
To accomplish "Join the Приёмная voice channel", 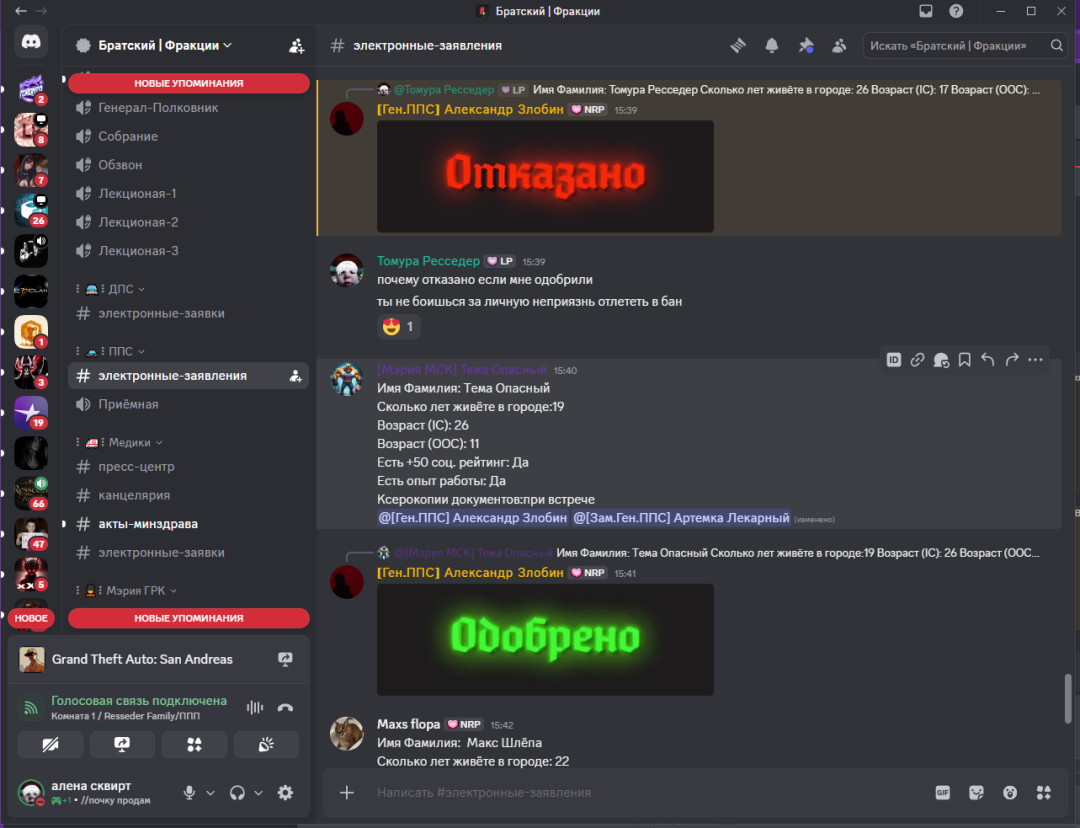I will 188,404.
